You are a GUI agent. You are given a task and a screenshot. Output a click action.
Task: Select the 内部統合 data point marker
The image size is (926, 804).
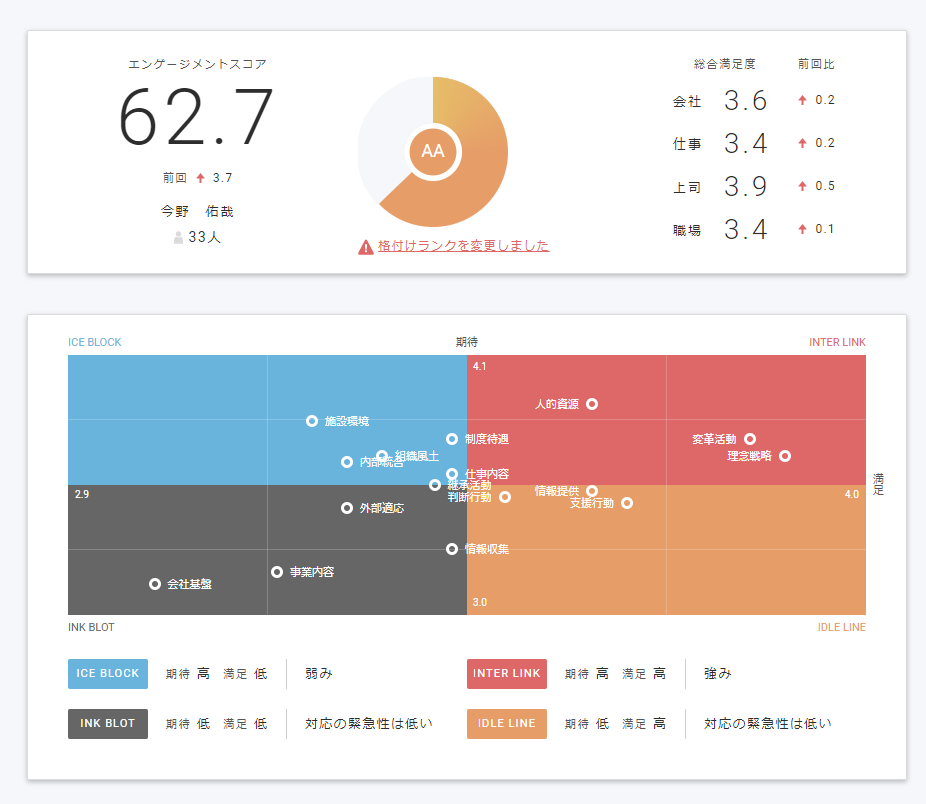coord(347,462)
